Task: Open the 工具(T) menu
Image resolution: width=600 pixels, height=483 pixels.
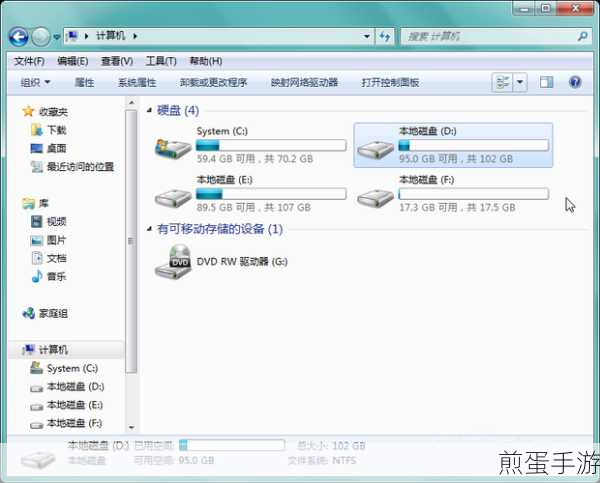Action: click(161, 61)
